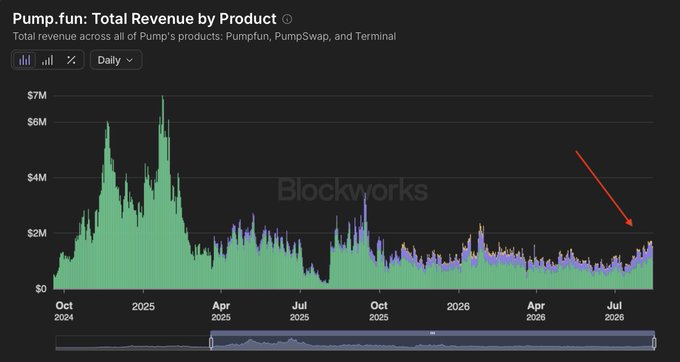Image resolution: width=680 pixels, height=362 pixels.
Task: Click the $7M y-axis label
Action: (x=36, y=95)
